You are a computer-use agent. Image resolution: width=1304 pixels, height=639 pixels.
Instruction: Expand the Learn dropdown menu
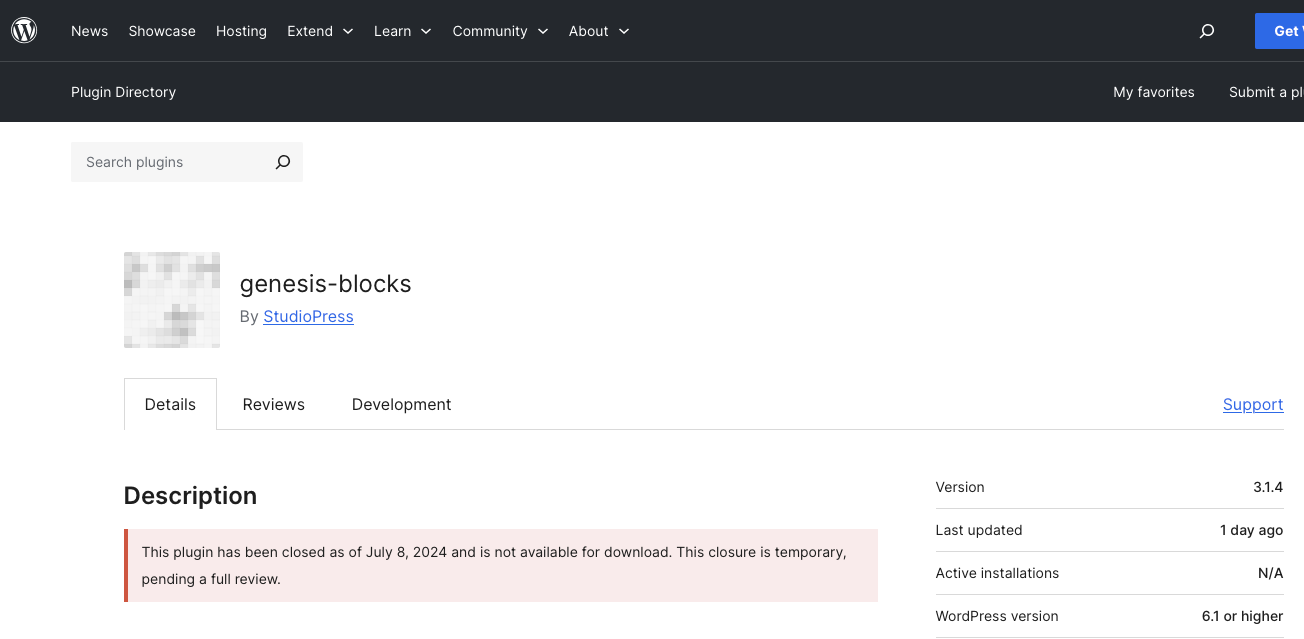(403, 31)
